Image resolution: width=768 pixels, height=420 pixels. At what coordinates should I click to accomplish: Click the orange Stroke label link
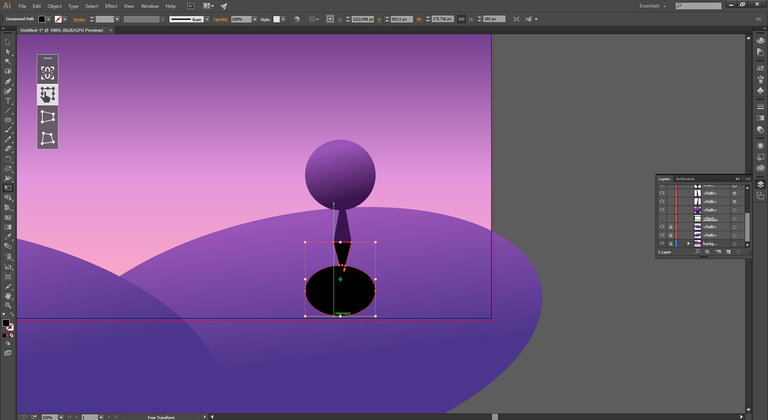pos(79,19)
